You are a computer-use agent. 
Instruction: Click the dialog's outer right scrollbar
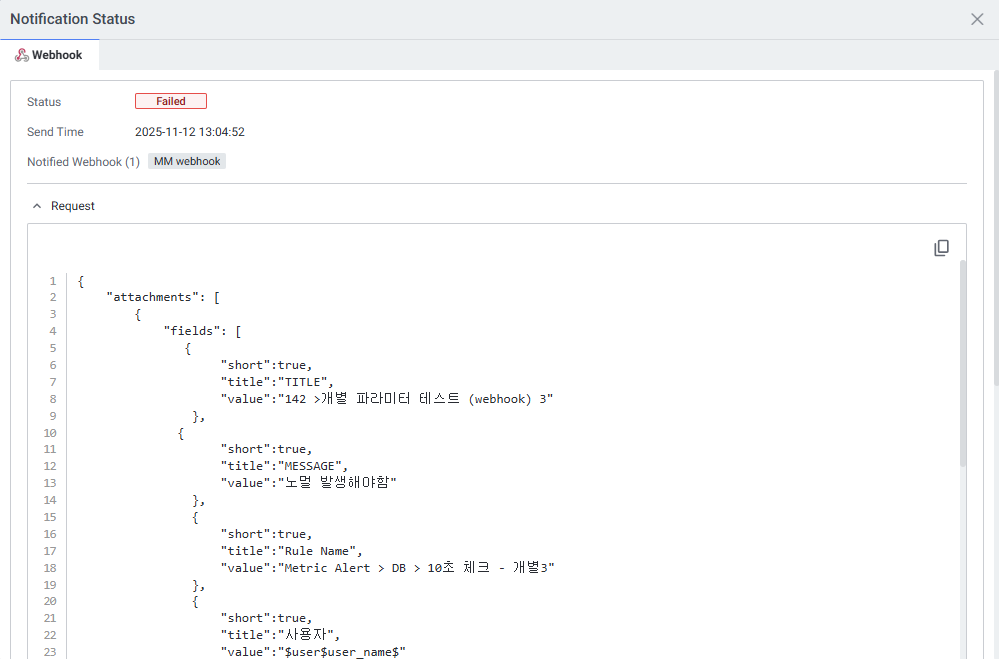pos(995,230)
